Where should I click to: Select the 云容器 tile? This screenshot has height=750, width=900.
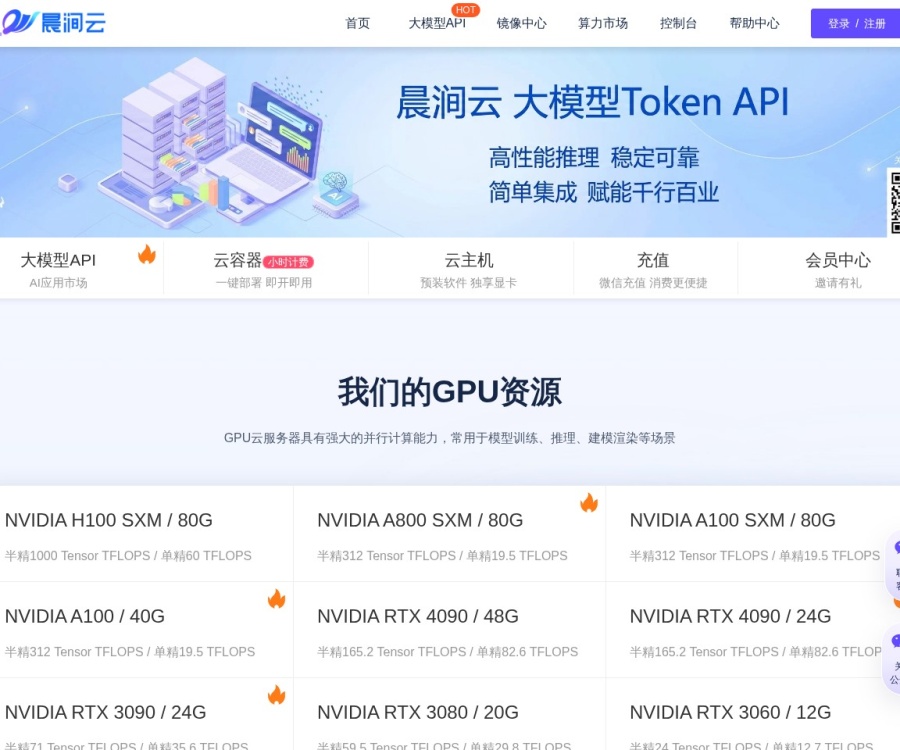(x=265, y=269)
